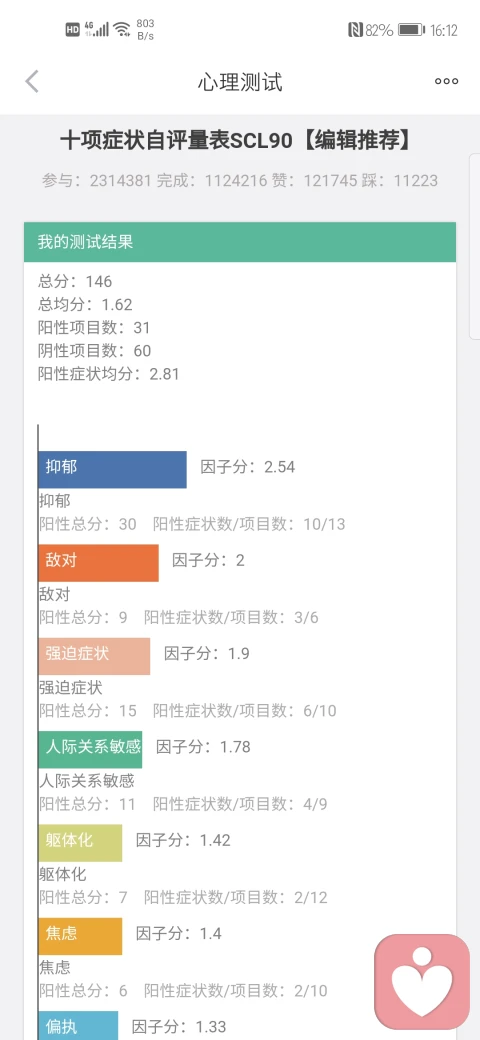Screen dimensions: 480x1040
Task: Tap the HD indicator icon
Action: coord(72,30)
